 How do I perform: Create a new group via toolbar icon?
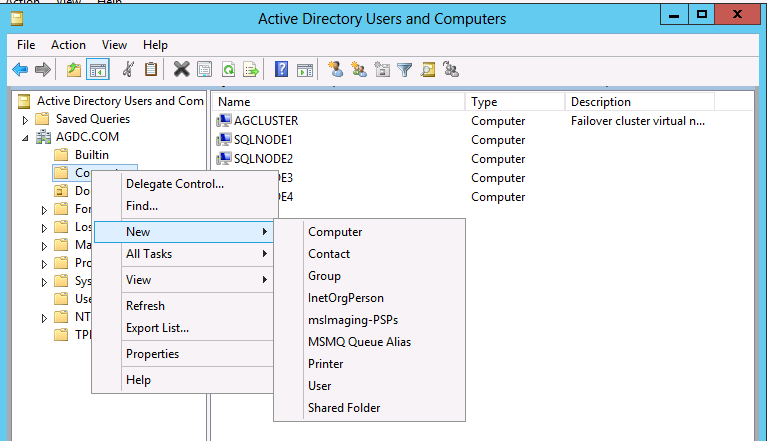359,70
